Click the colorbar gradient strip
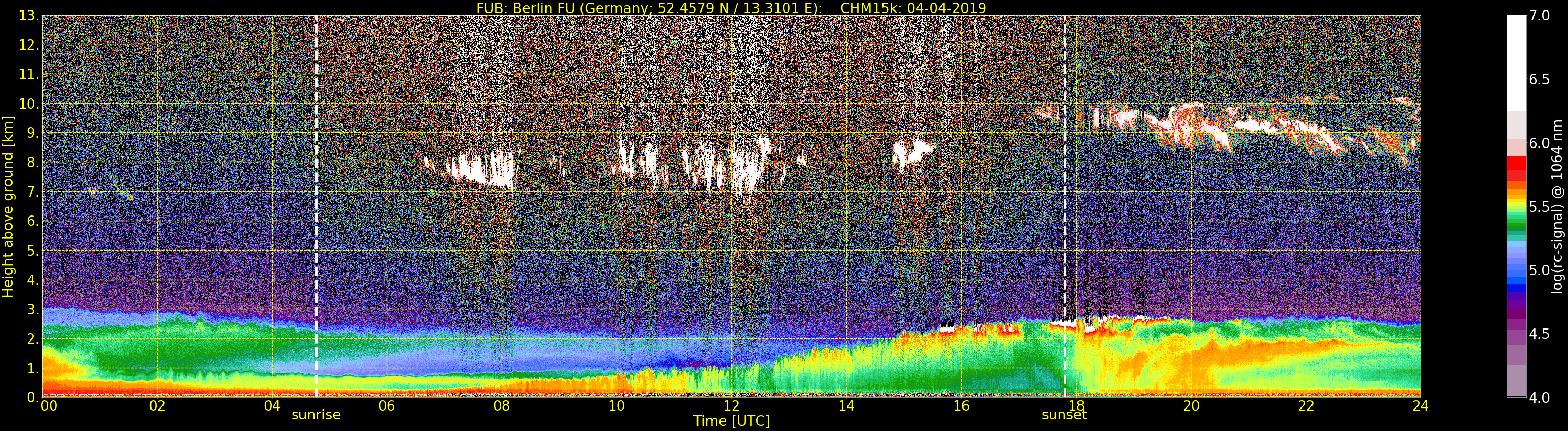 tap(1516, 206)
